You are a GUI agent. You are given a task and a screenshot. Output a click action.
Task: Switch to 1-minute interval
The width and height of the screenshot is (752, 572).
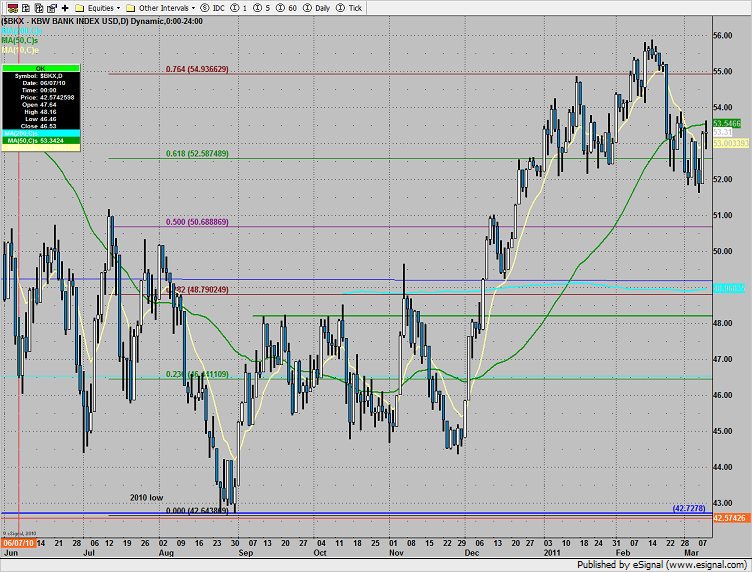pyautogui.click(x=239, y=8)
